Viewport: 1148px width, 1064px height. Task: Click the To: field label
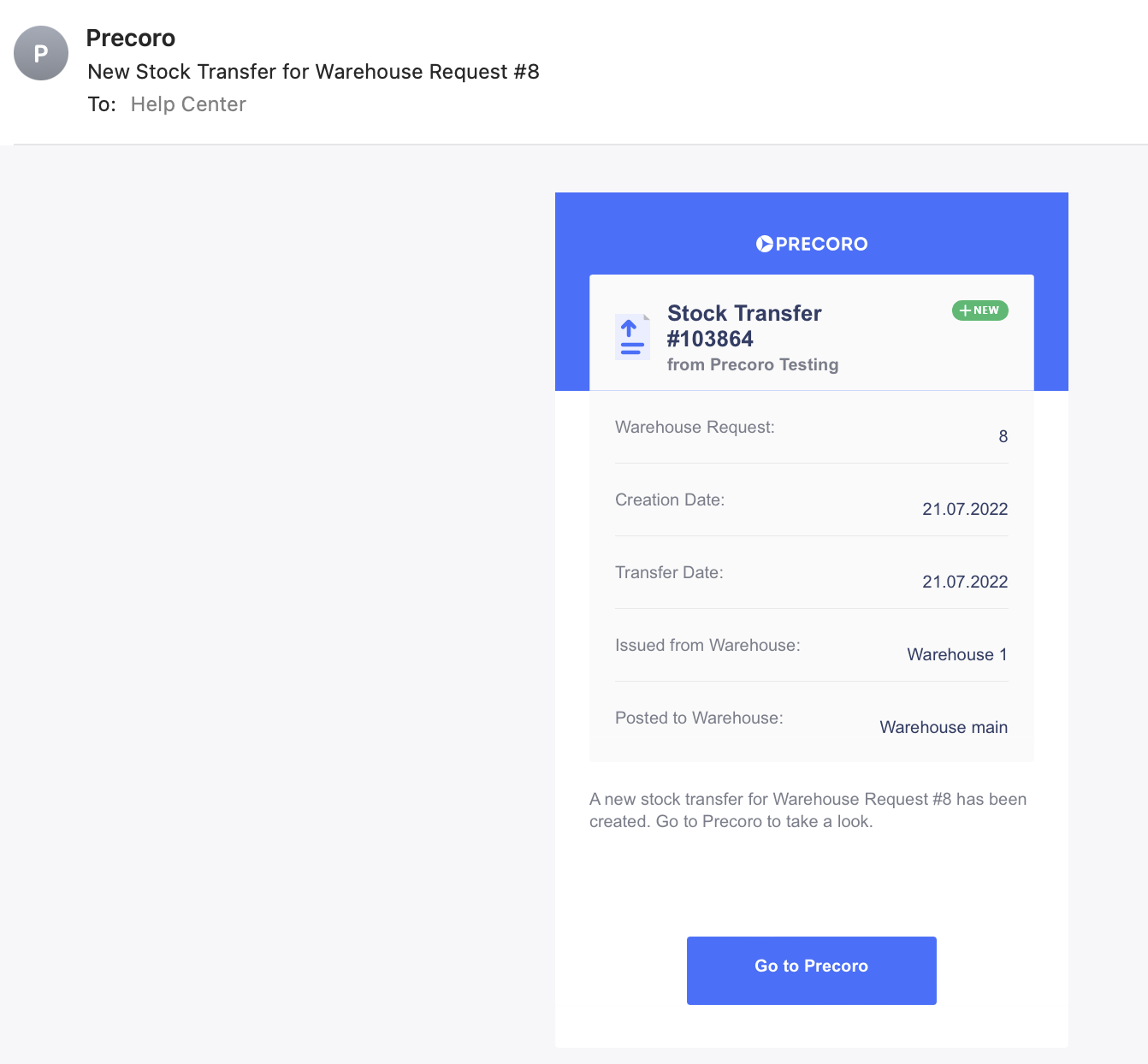[102, 104]
